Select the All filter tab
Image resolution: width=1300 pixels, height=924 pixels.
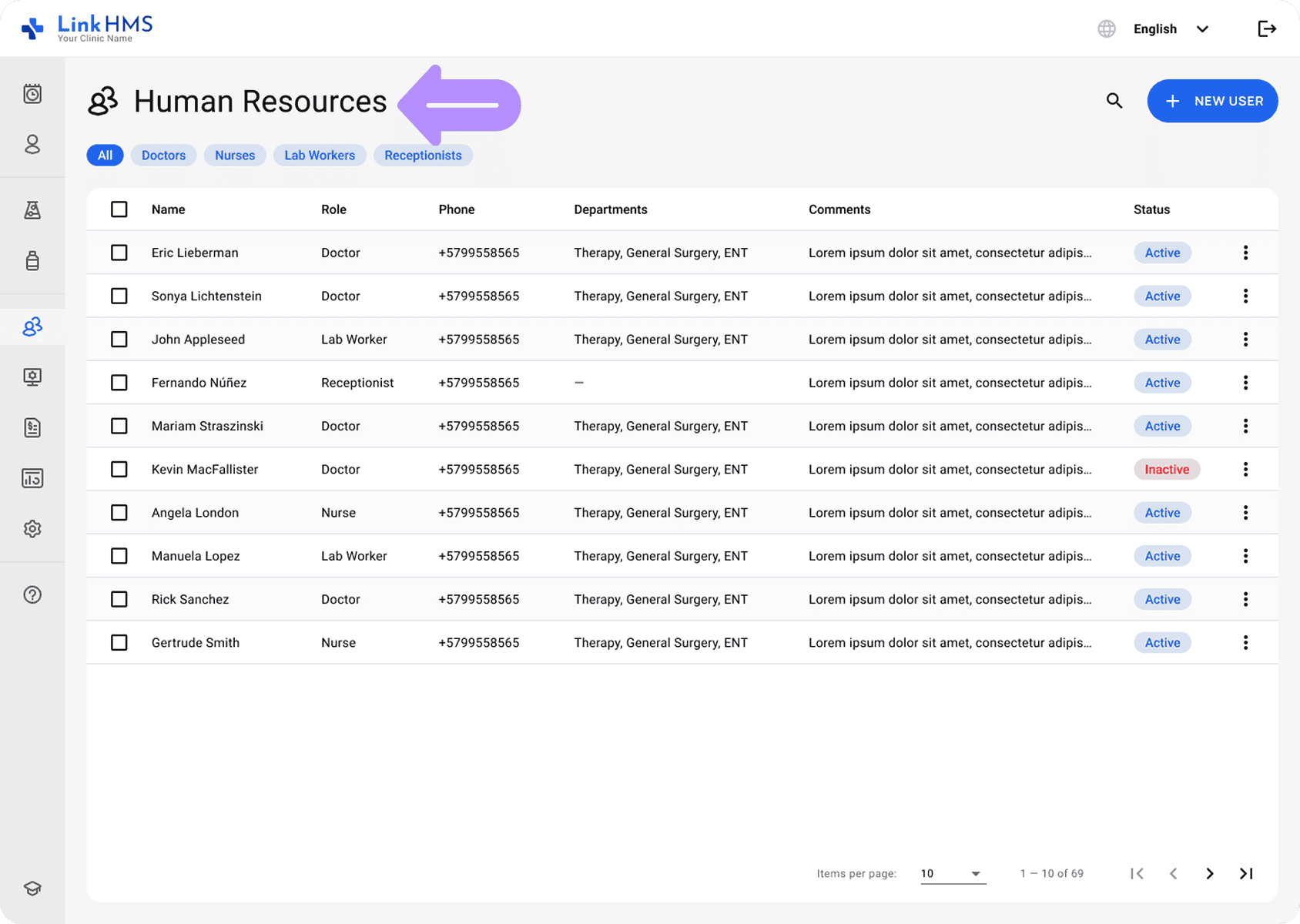coord(105,156)
